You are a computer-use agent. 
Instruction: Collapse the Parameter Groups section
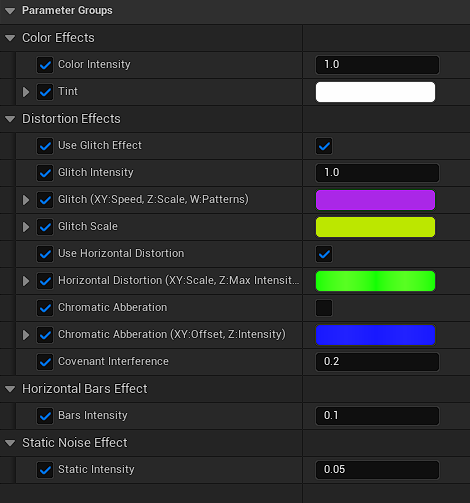10,11
